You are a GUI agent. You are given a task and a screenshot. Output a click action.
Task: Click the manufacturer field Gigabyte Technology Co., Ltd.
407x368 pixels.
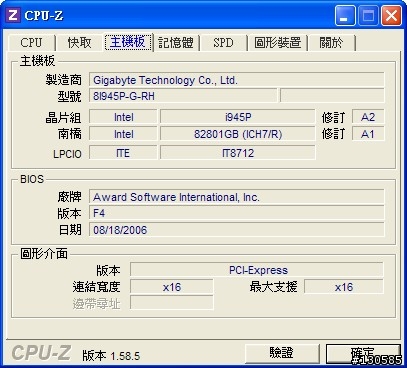click(237, 80)
